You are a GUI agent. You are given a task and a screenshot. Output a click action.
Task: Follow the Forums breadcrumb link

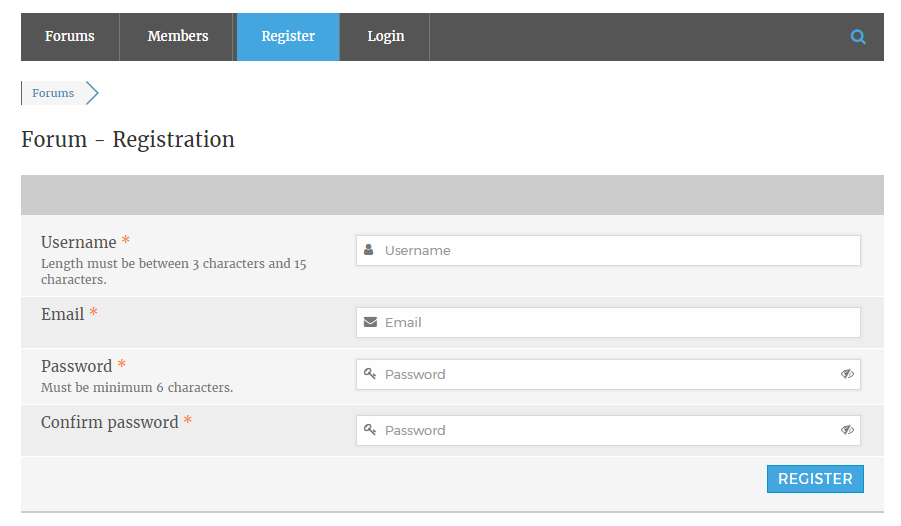53,93
